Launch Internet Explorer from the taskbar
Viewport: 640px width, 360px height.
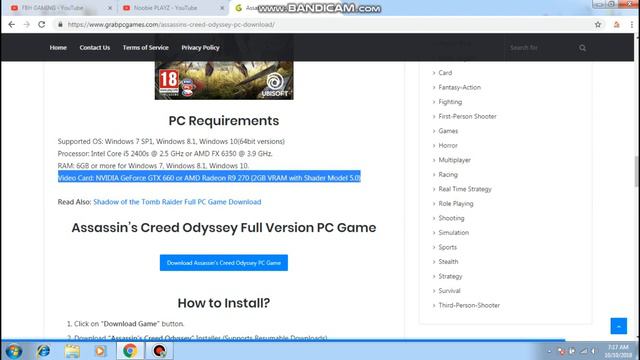(43, 351)
